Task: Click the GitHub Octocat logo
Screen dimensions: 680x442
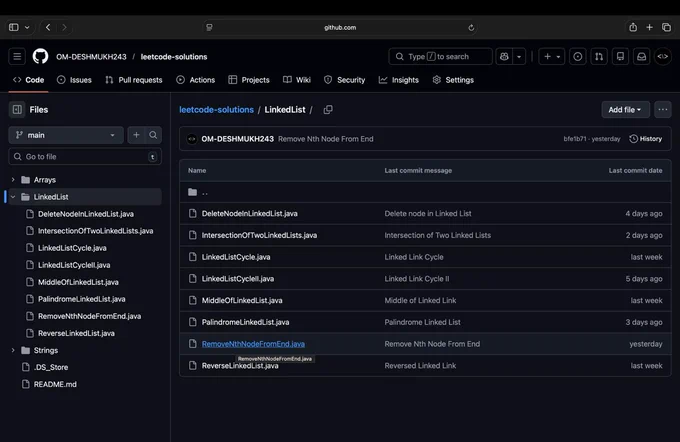Action: coord(40,56)
